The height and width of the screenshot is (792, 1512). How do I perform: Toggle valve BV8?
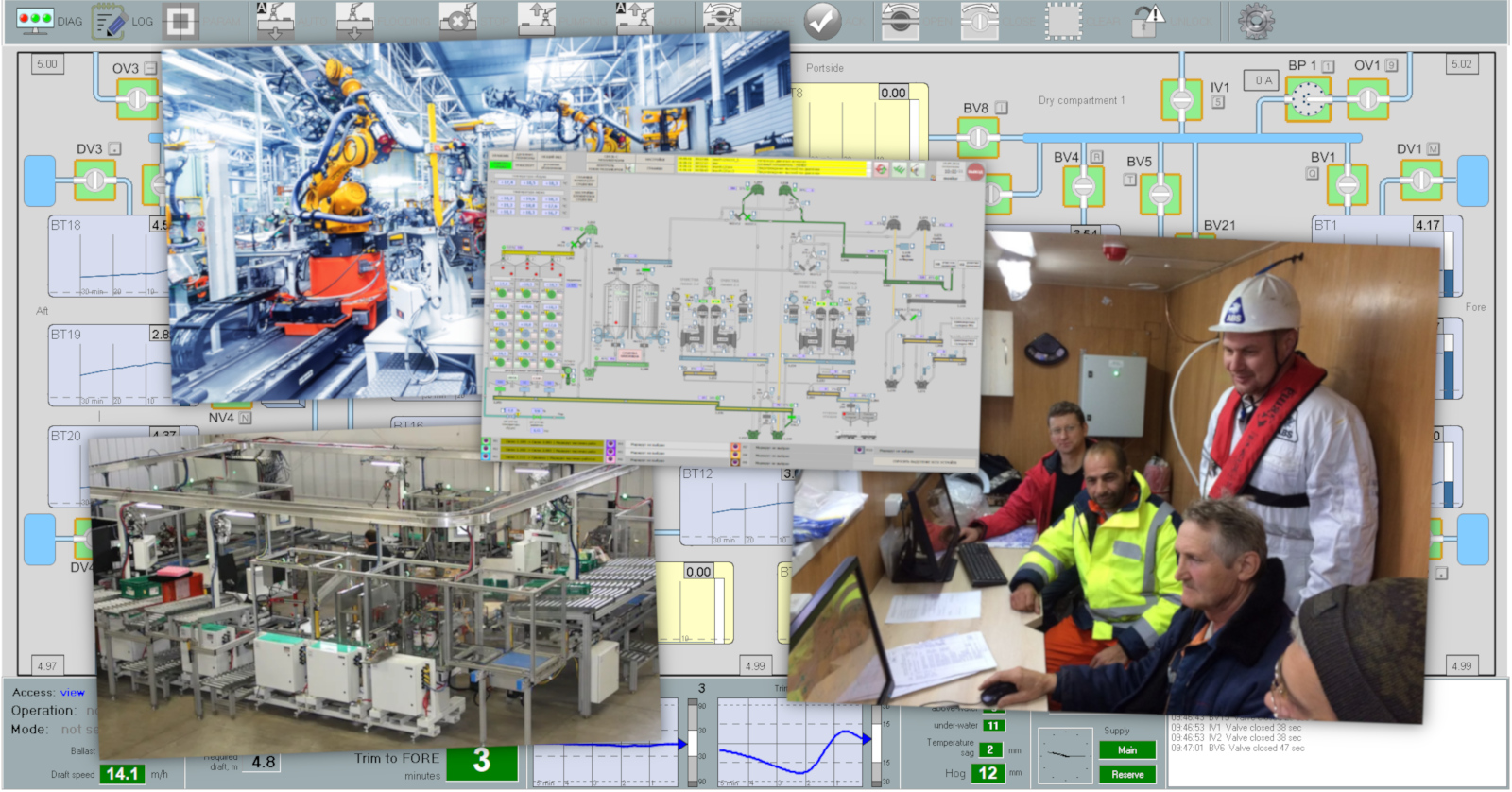click(x=978, y=138)
